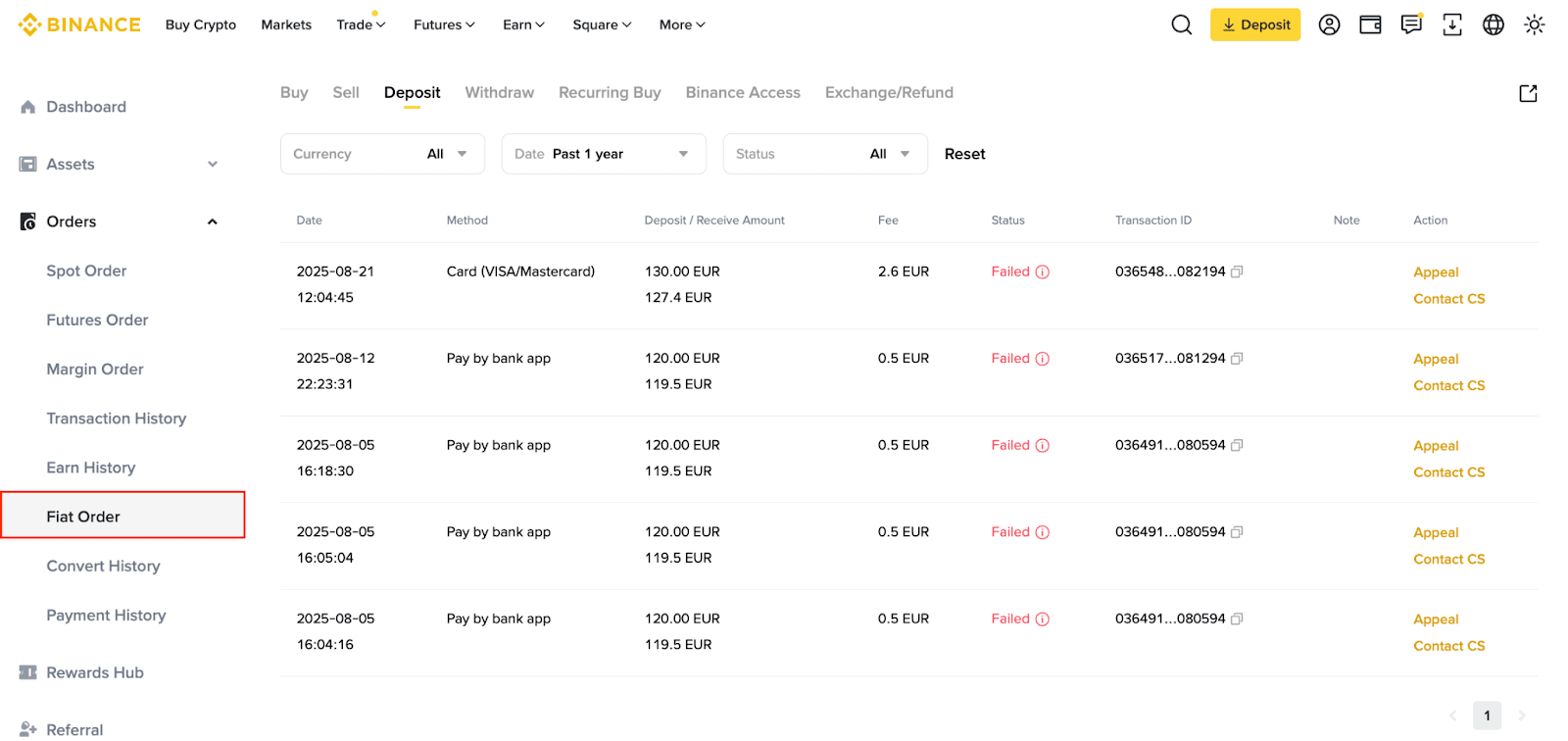
Task: Open the search magnifier icon
Action: point(1182,25)
